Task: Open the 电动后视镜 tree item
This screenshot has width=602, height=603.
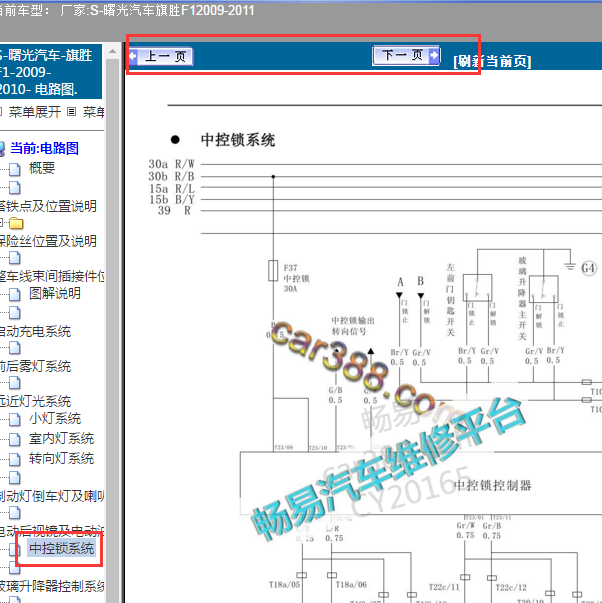Action: click(52, 531)
